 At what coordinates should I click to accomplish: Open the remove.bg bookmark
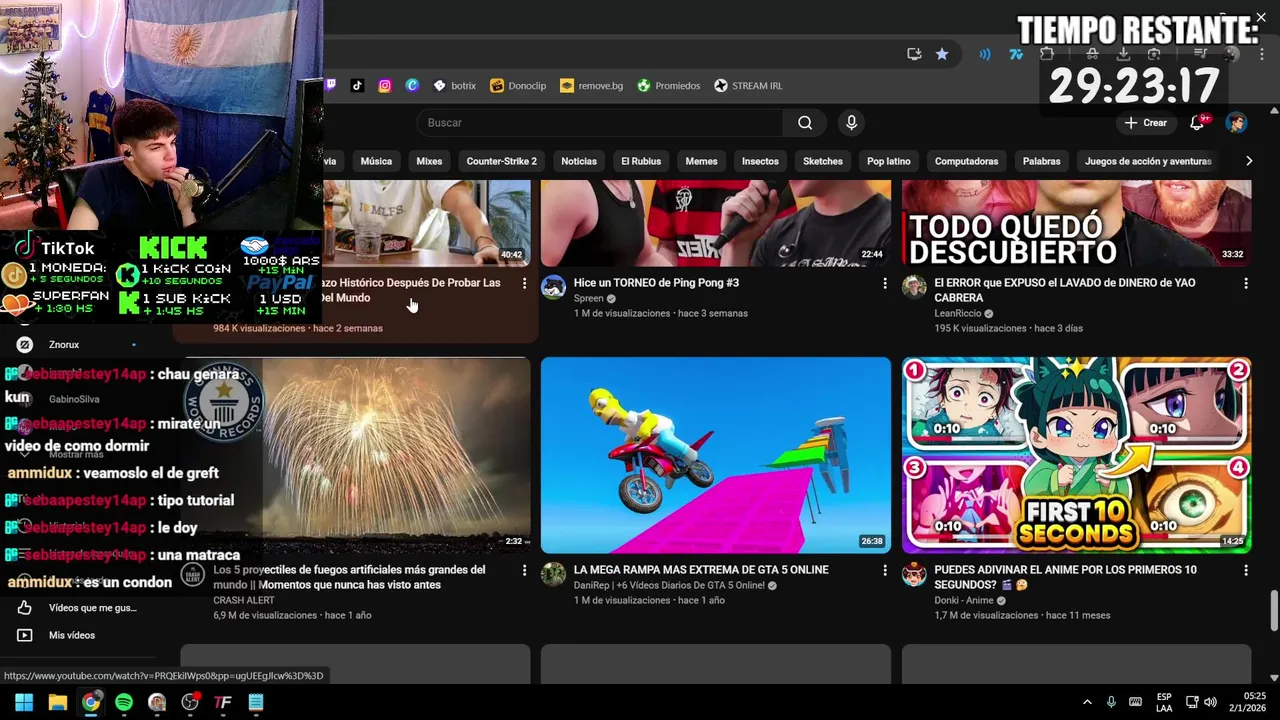tap(591, 85)
